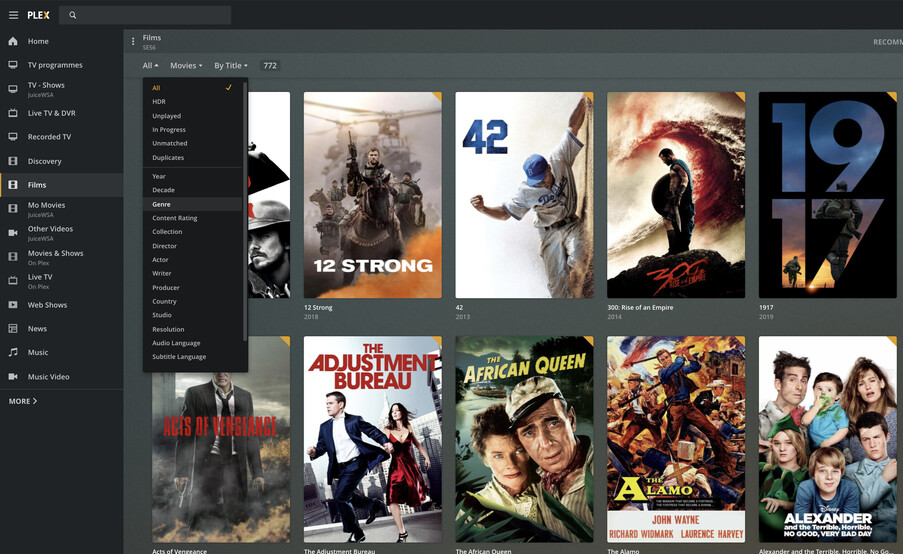
Task: Click the 42 title link
Action: [459, 308]
